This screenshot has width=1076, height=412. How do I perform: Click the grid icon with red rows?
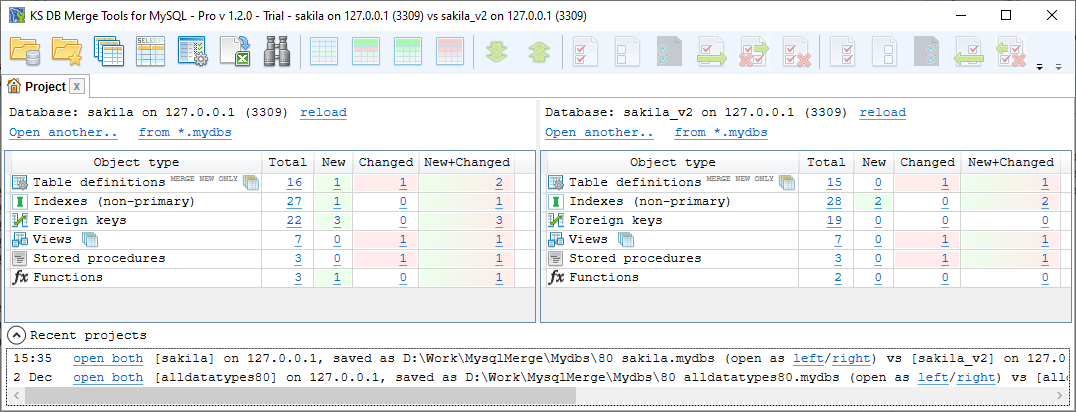pyautogui.click(x=451, y=51)
